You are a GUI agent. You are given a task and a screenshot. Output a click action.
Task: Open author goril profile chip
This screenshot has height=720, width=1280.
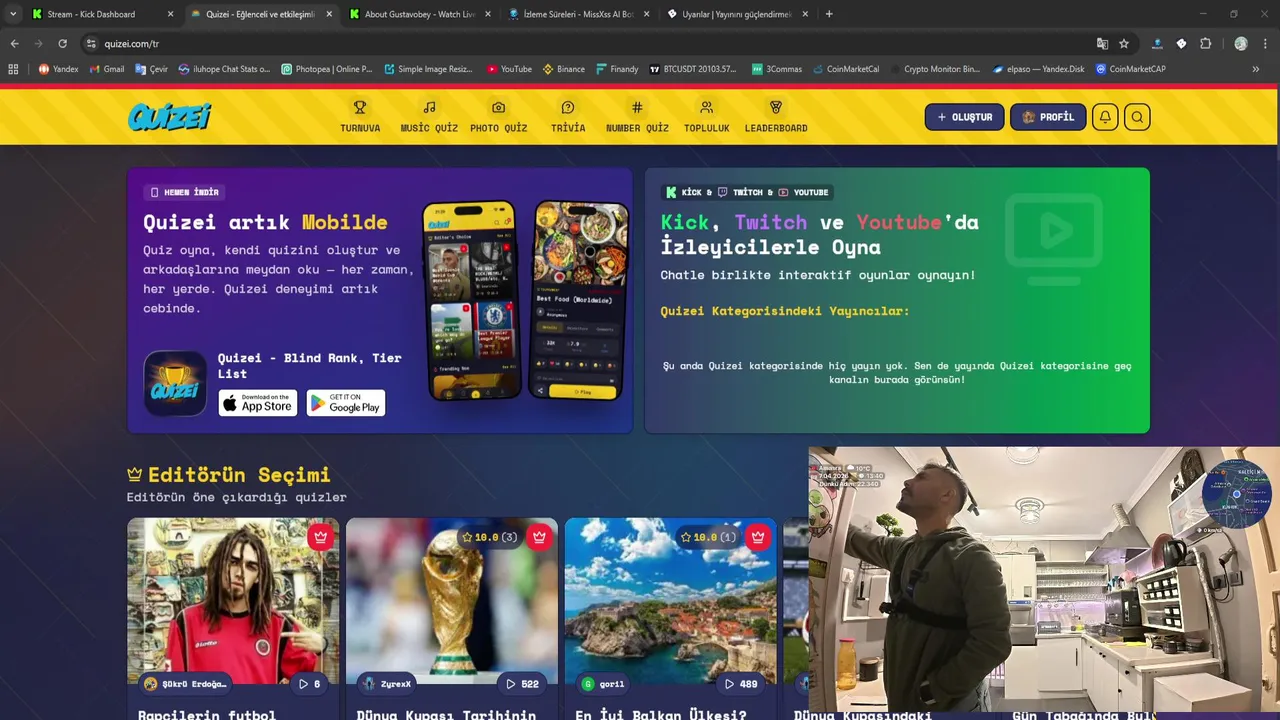tap(603, 684)
